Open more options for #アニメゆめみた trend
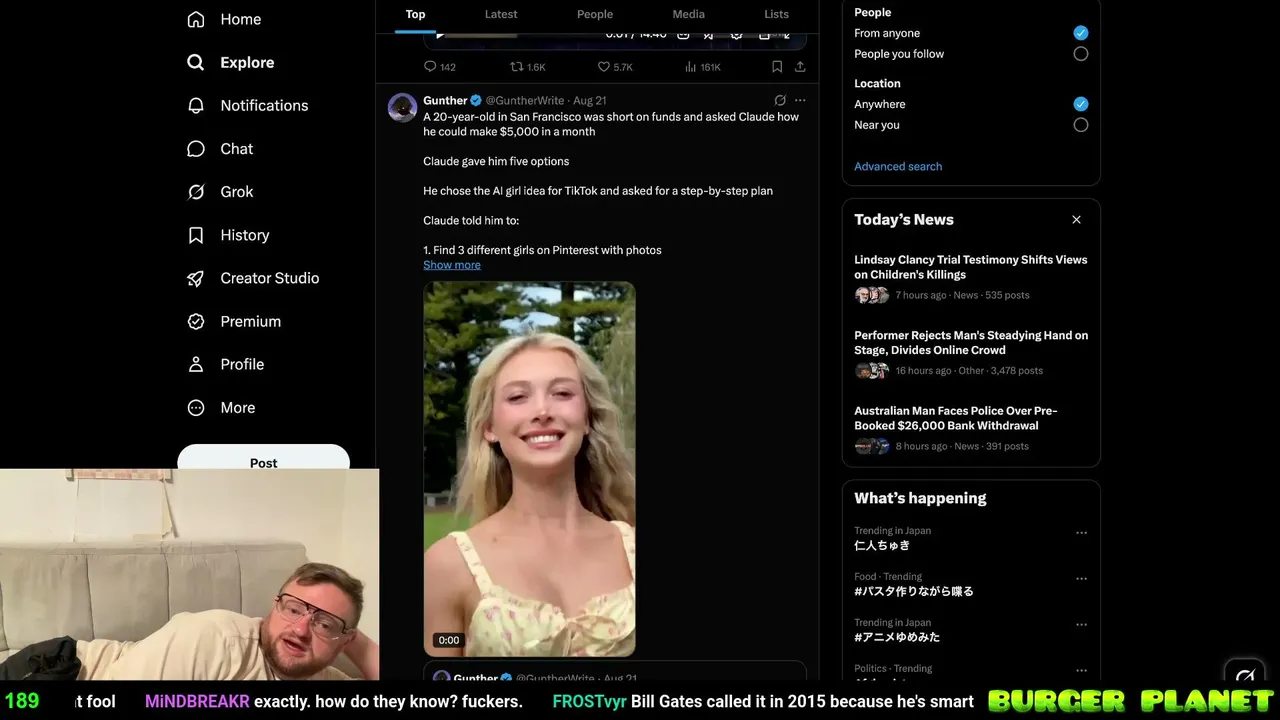Viewport: 1280px width, 720px height. point(1081,625)
